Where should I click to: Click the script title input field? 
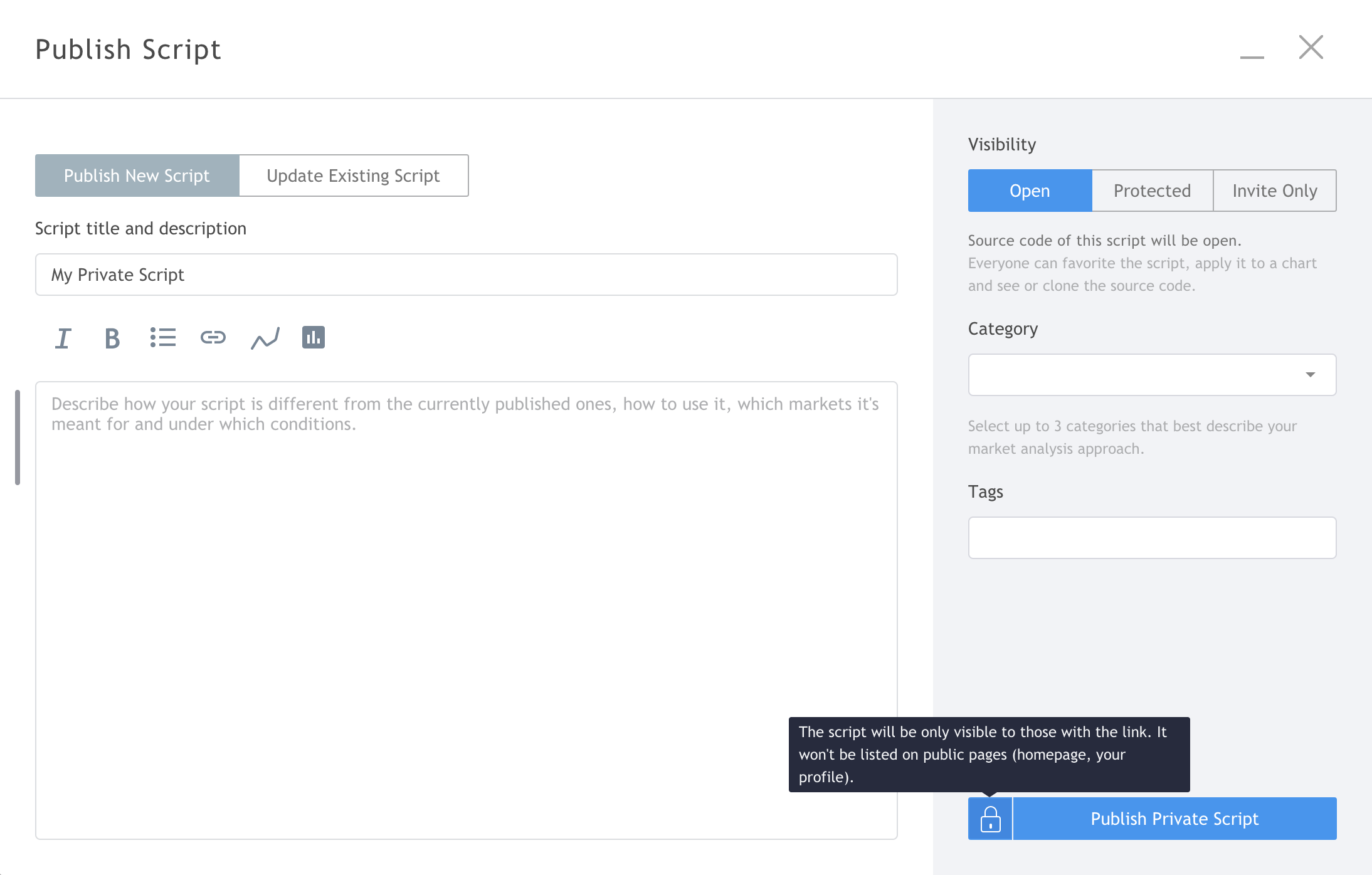[x=465, y=275]
